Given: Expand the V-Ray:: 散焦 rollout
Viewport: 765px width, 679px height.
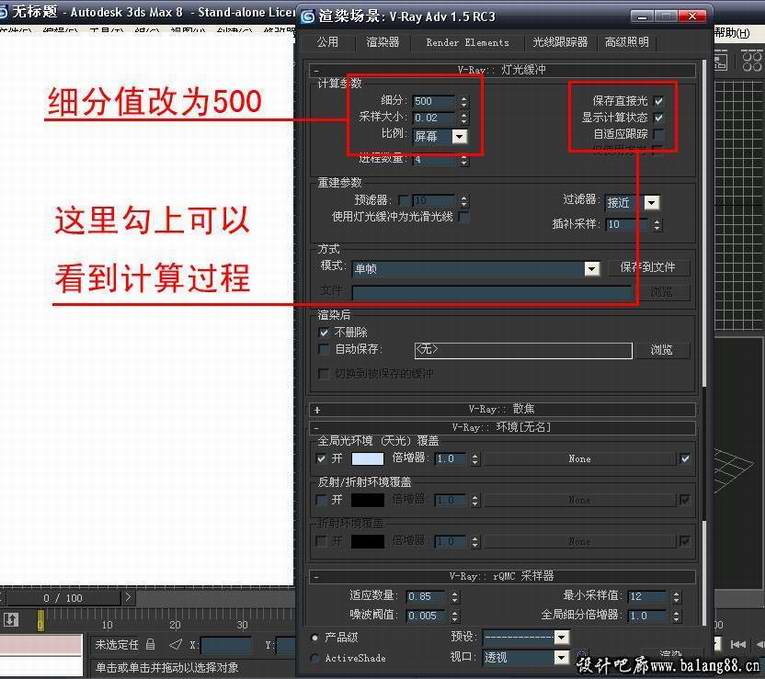Looking at the screenshot, I should (503, 409).
